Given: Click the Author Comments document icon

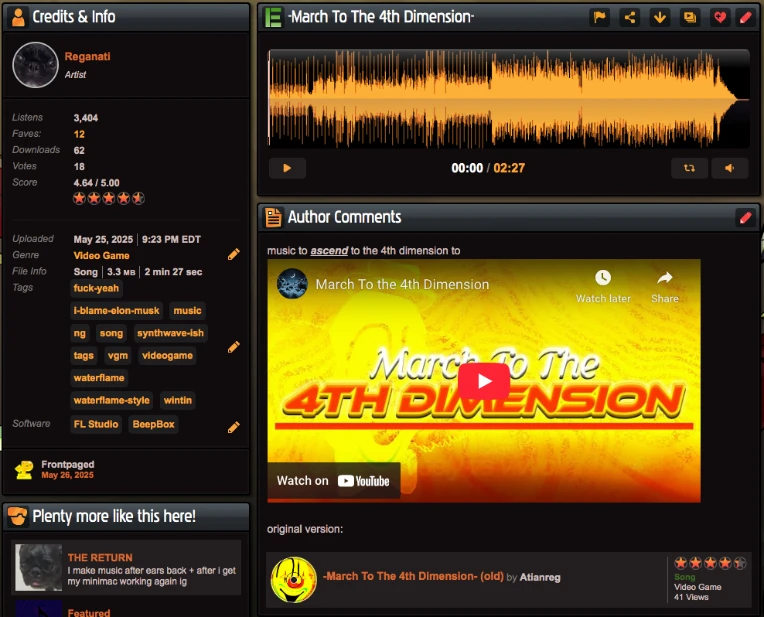Looking at the screenshot, I should pyautogui.click(x=273, y=217).
